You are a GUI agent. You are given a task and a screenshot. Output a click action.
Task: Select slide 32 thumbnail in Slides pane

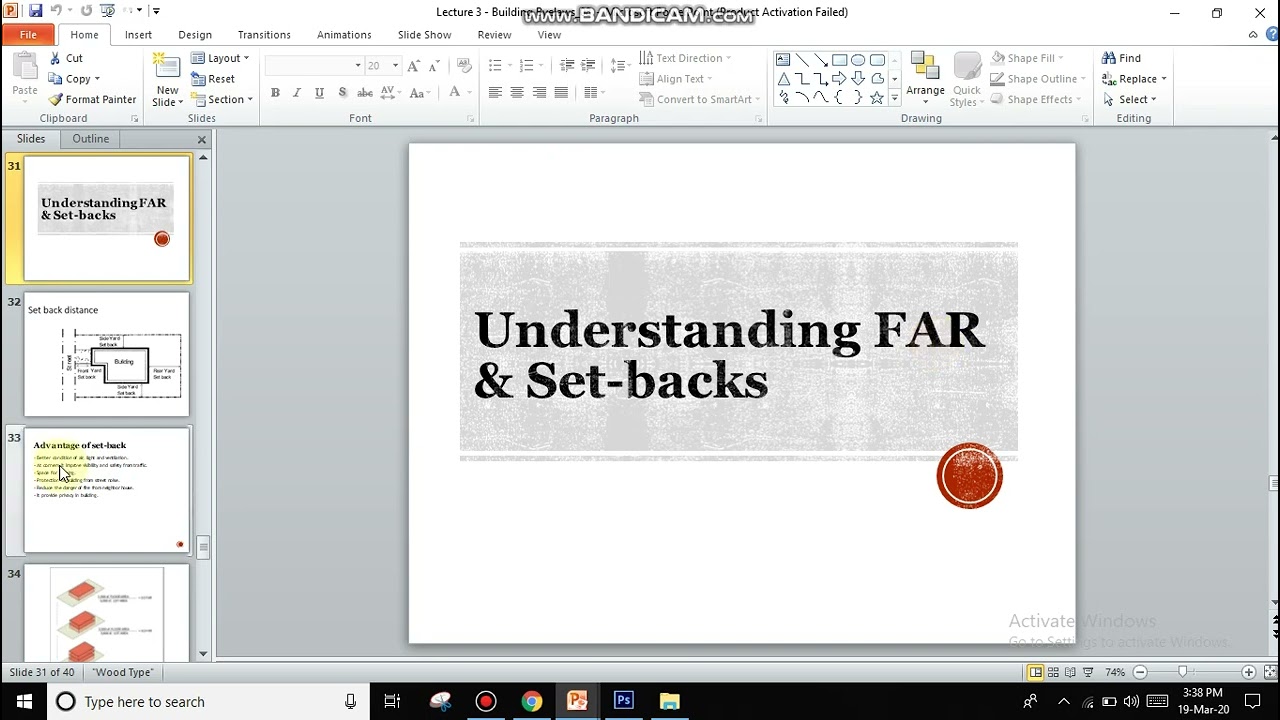coord(106,353)
